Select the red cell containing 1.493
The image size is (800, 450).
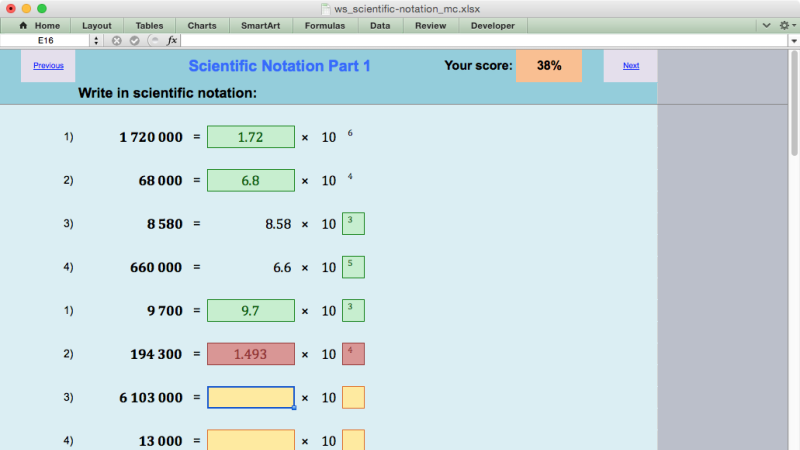tap(251, 354)
